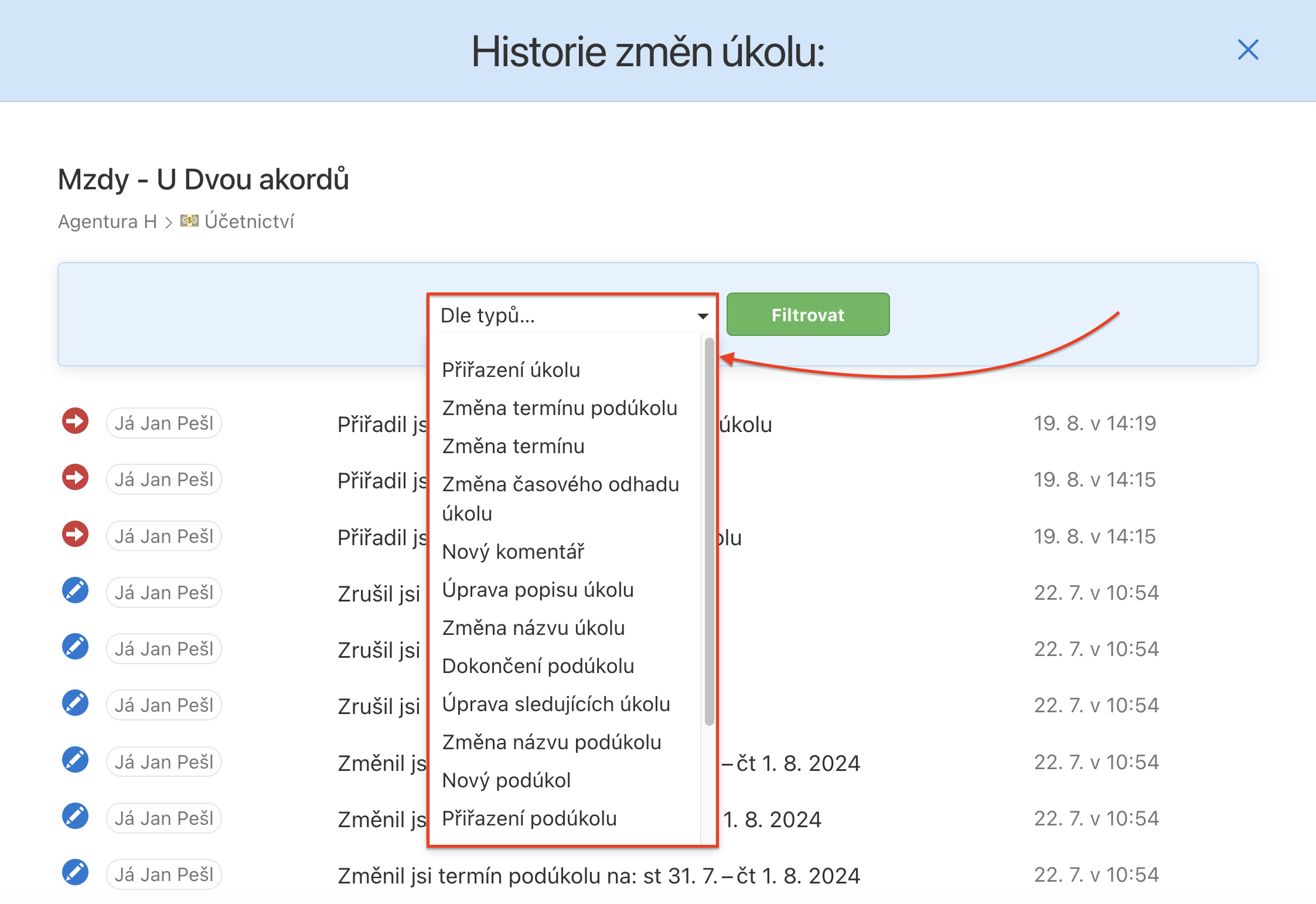Viewport: 1316px width, 904px height.
Task: Select Úprava popisu úkolu option
Action: pyautogui.click(x=538, y=590)
